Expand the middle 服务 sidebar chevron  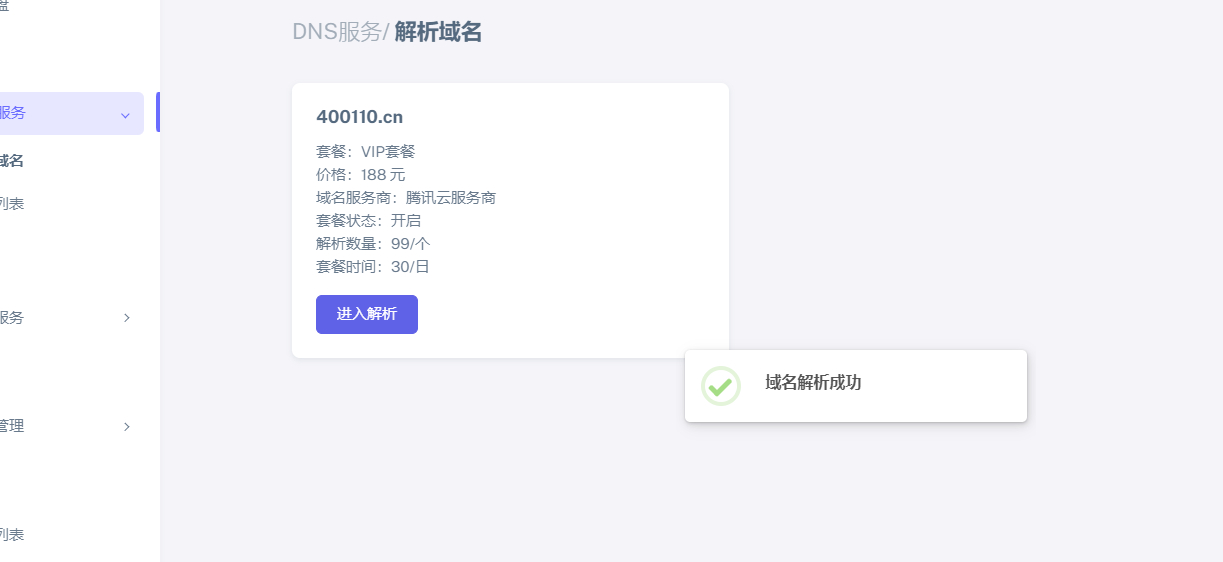click(127, 318)
